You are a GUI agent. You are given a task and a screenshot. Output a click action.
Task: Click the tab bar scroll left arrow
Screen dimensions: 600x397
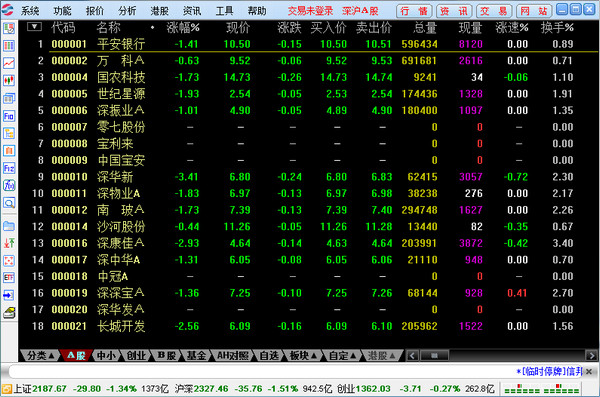412,356
